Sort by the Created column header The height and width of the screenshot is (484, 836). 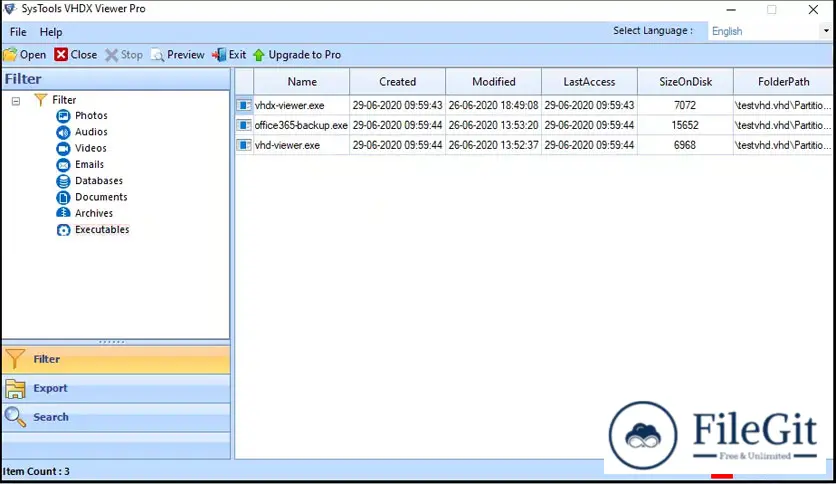[398, 82]
